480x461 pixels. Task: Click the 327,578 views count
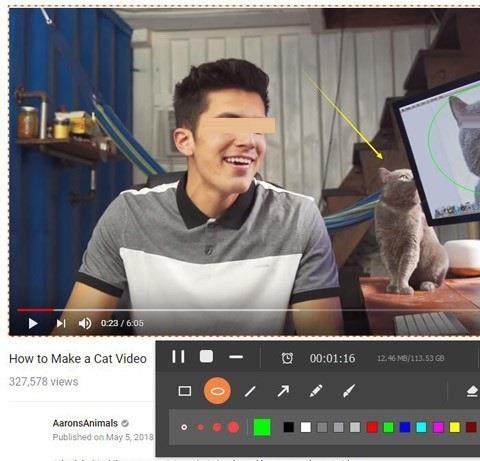[44, 381]
